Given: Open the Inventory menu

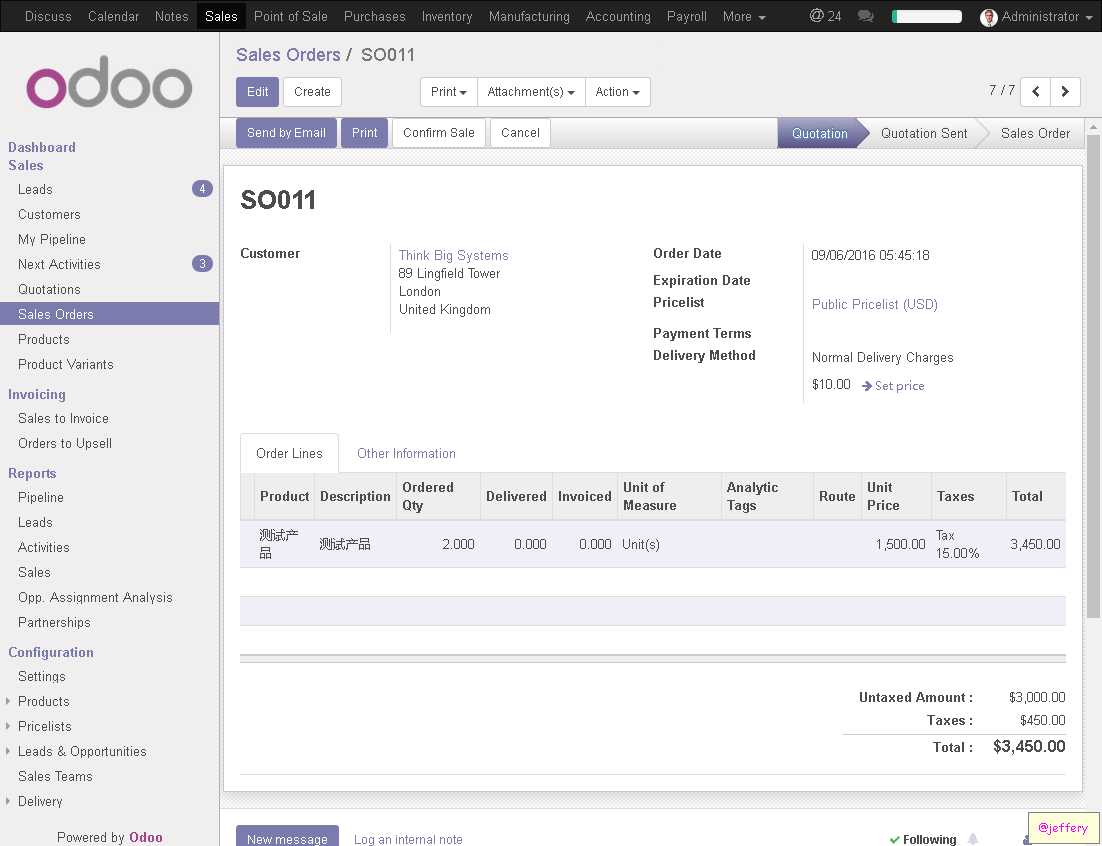Looking at the screenshot, I should [x=447, y=16].
